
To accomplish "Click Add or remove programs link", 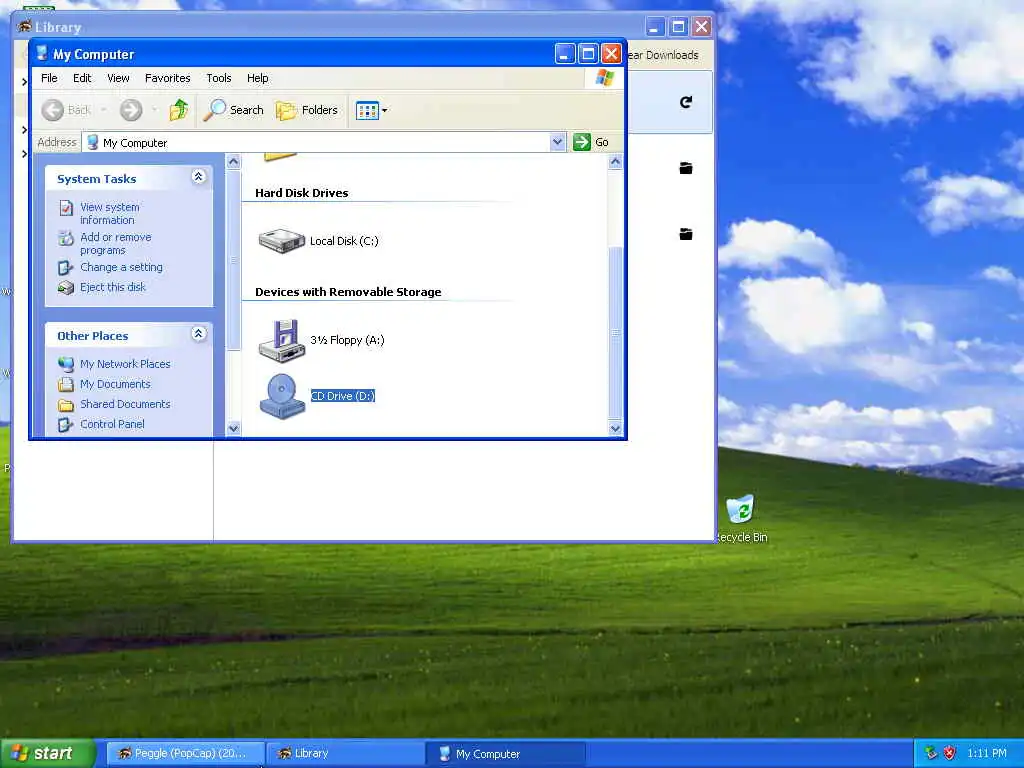I will [x=116, y=243].
